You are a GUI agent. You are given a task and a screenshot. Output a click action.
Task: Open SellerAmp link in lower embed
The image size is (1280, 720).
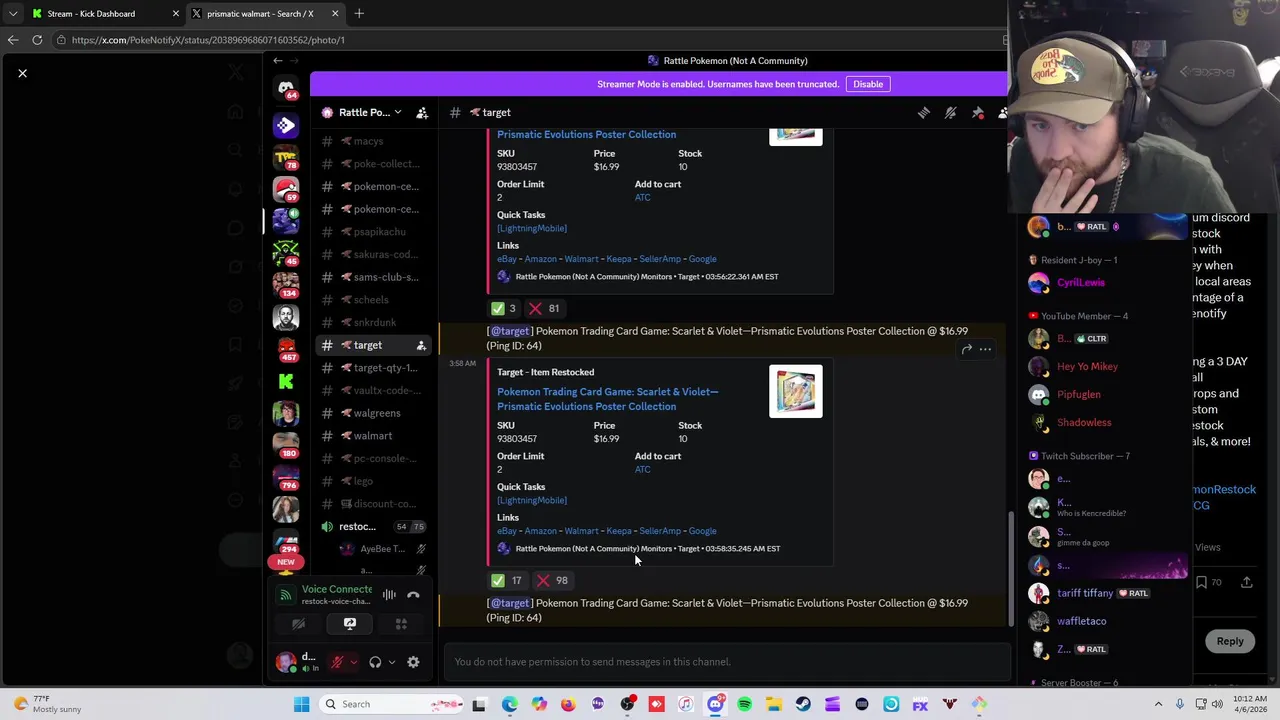coord(660,531)
